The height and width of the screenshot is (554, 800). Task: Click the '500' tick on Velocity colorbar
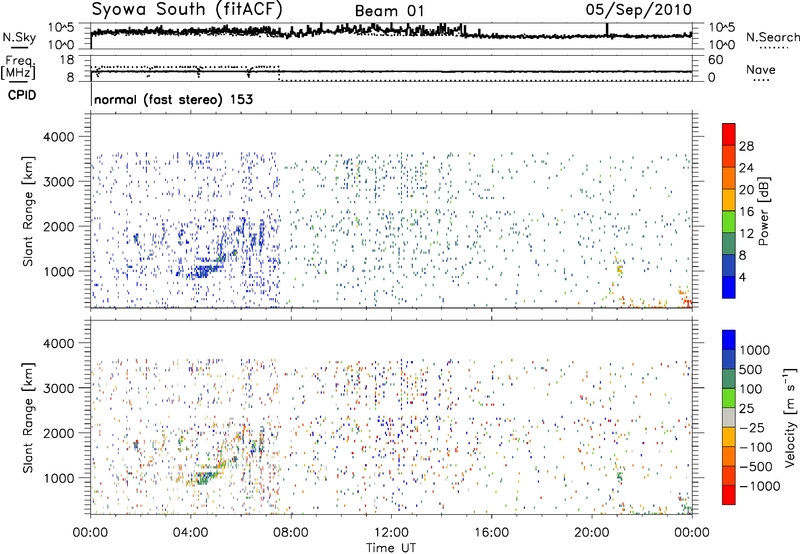pos(751,370)
